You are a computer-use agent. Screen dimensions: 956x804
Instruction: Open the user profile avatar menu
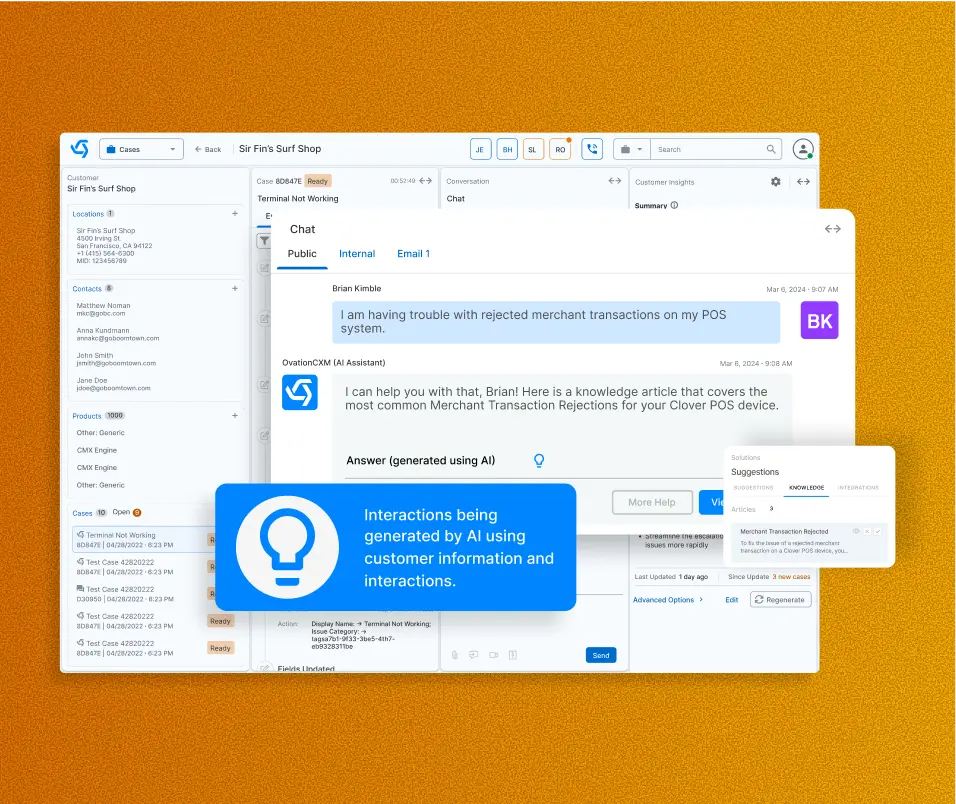click(803, 149)
